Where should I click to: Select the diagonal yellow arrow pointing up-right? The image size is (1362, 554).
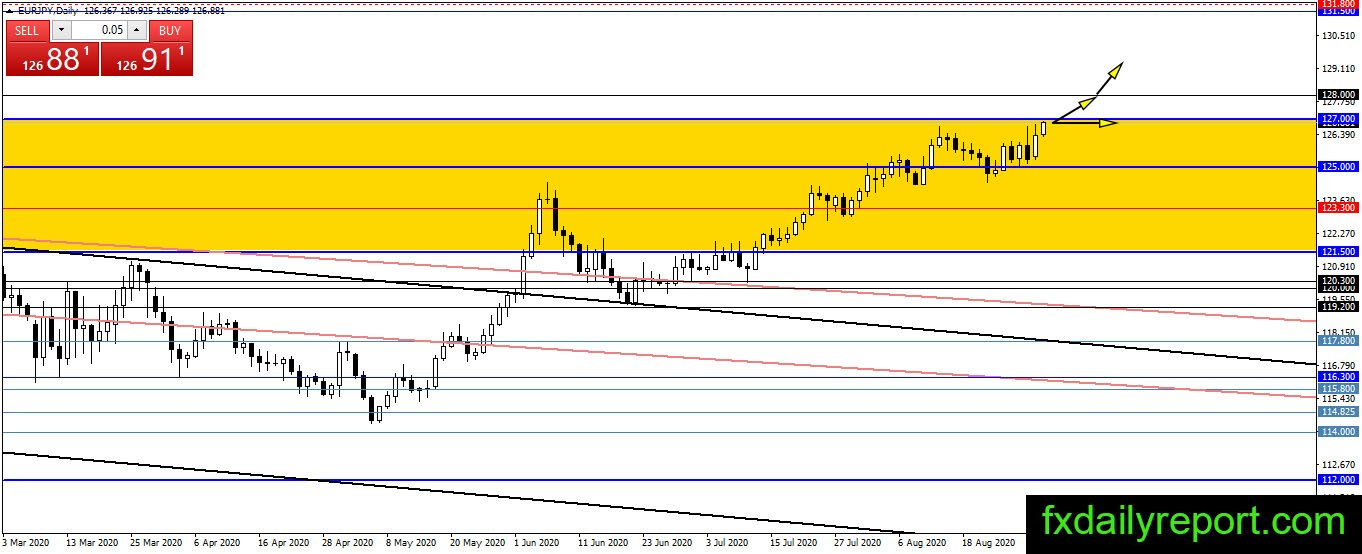[x=1088, y=92]
